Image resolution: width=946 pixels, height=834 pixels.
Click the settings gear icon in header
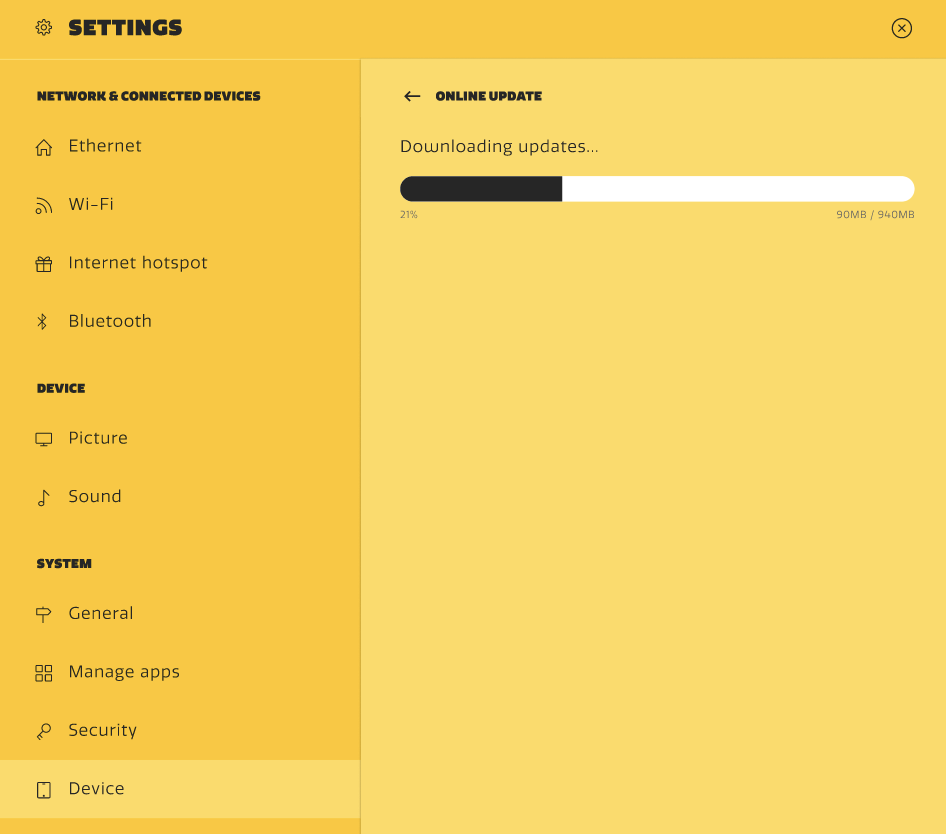click(43, 28)
